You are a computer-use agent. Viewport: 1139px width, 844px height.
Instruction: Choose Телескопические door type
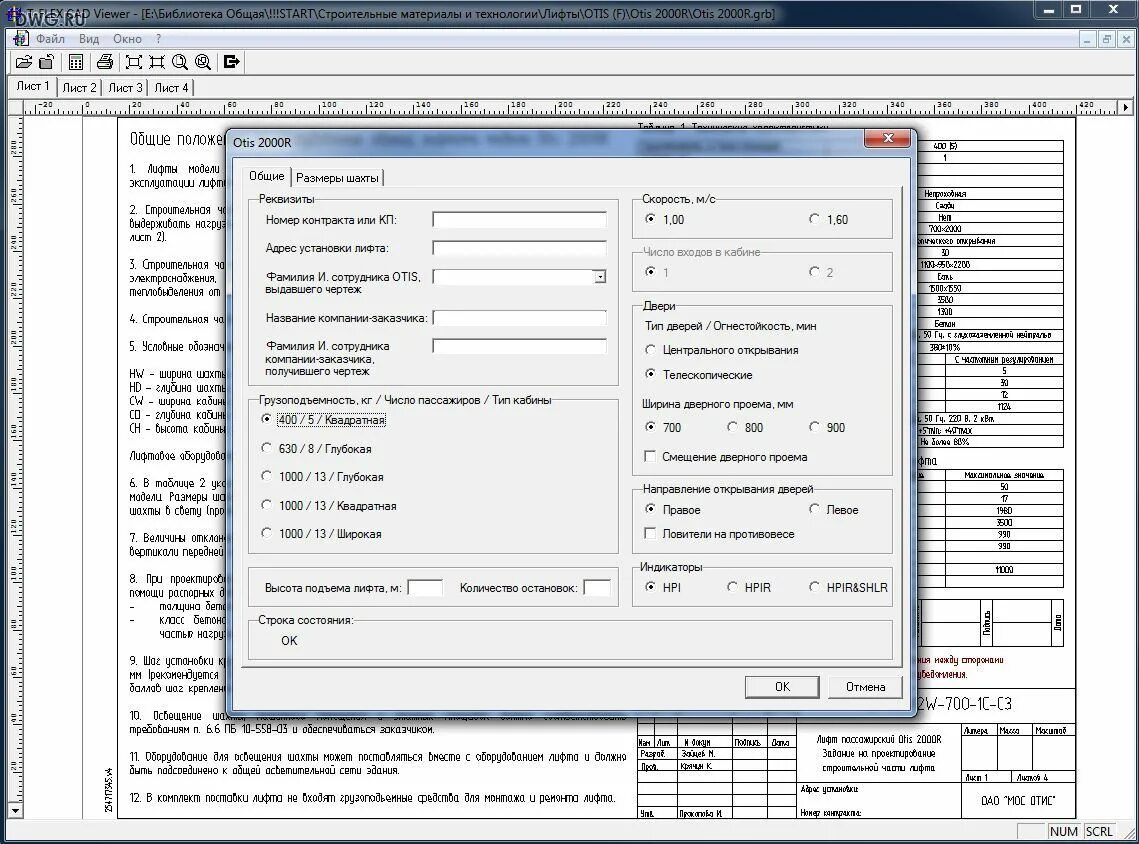699,375
